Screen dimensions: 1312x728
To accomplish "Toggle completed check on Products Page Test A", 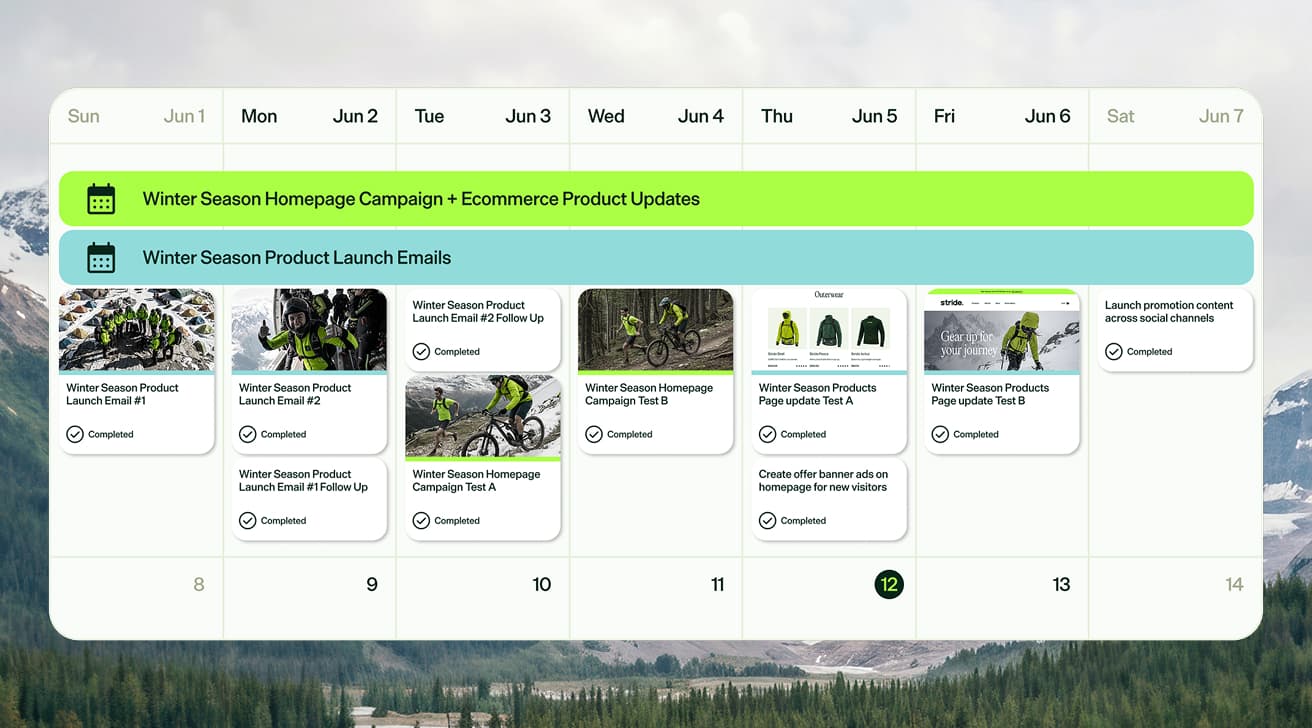I will pos(767,434).
